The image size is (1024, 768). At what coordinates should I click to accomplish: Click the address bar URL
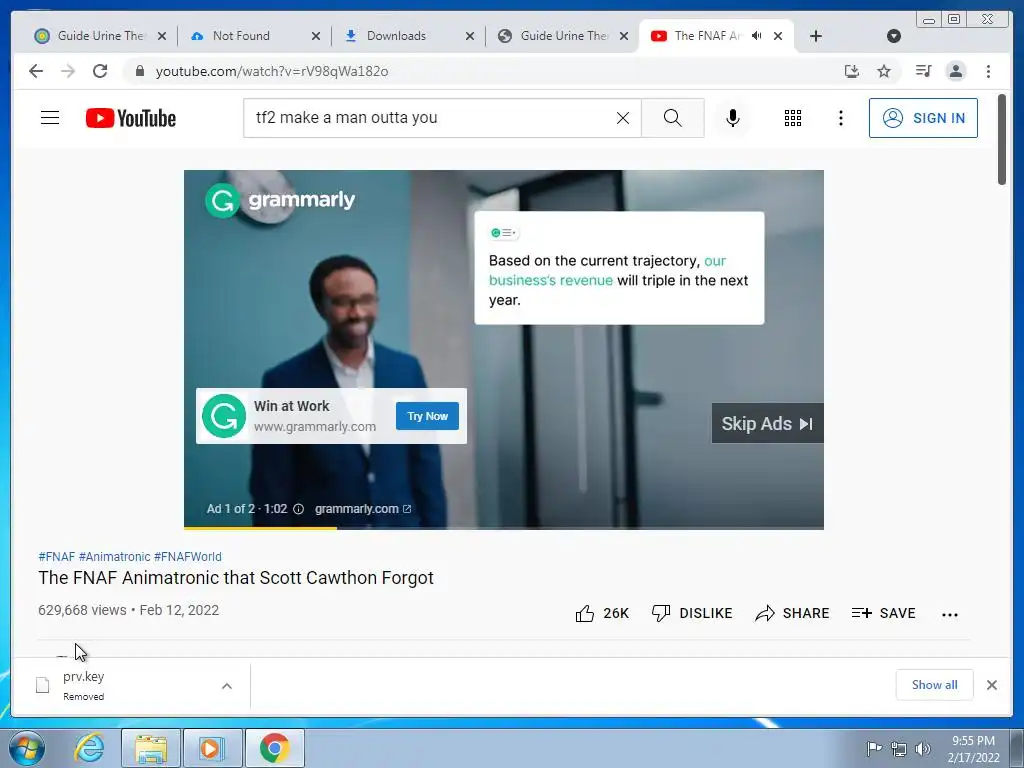(x=272, y=71)
